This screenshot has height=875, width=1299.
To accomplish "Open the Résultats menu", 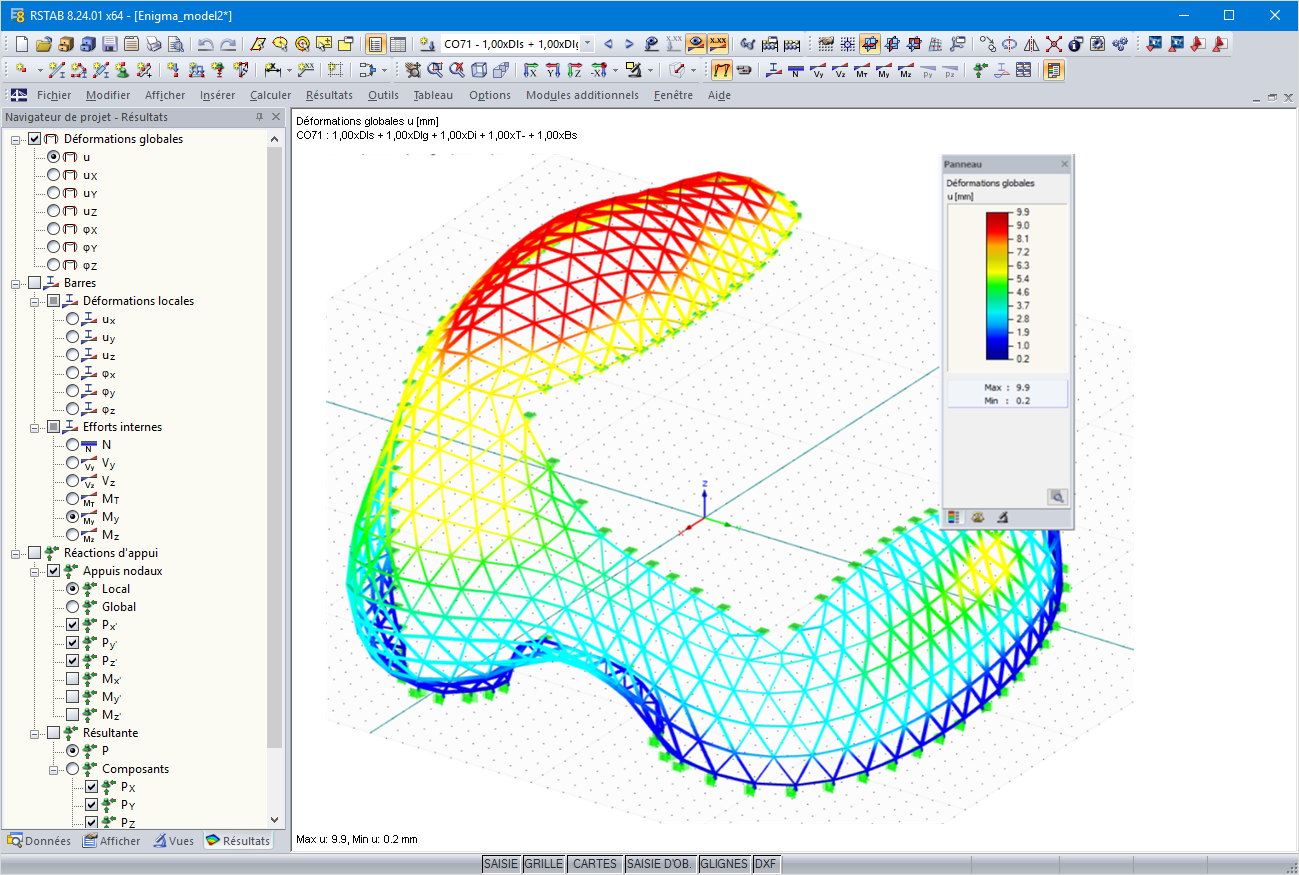I will (x=329, y=96).
